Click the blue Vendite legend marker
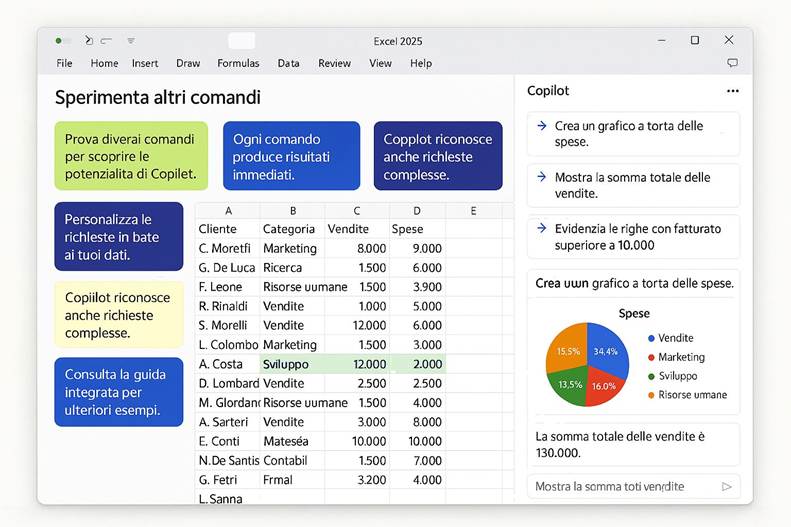This screenshot has height=527, width=791. (651, 338)
